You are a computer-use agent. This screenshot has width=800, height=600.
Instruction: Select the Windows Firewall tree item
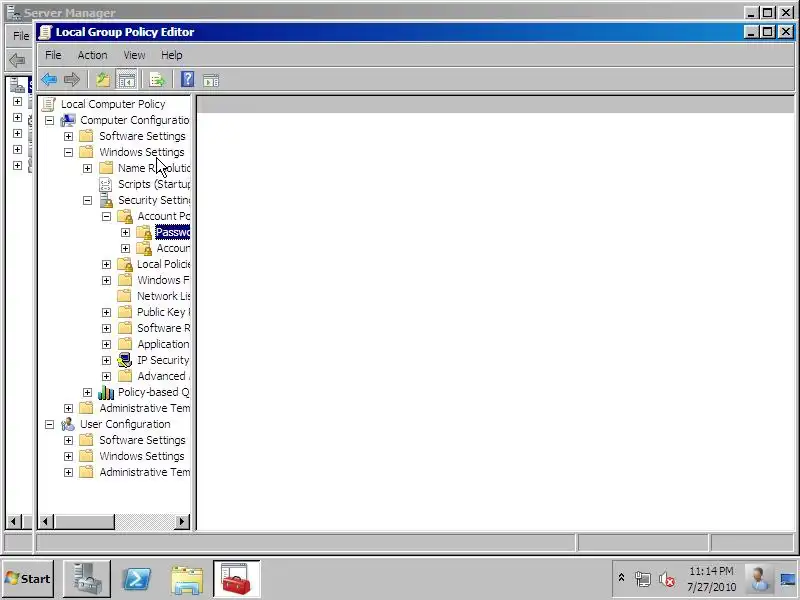163,280
